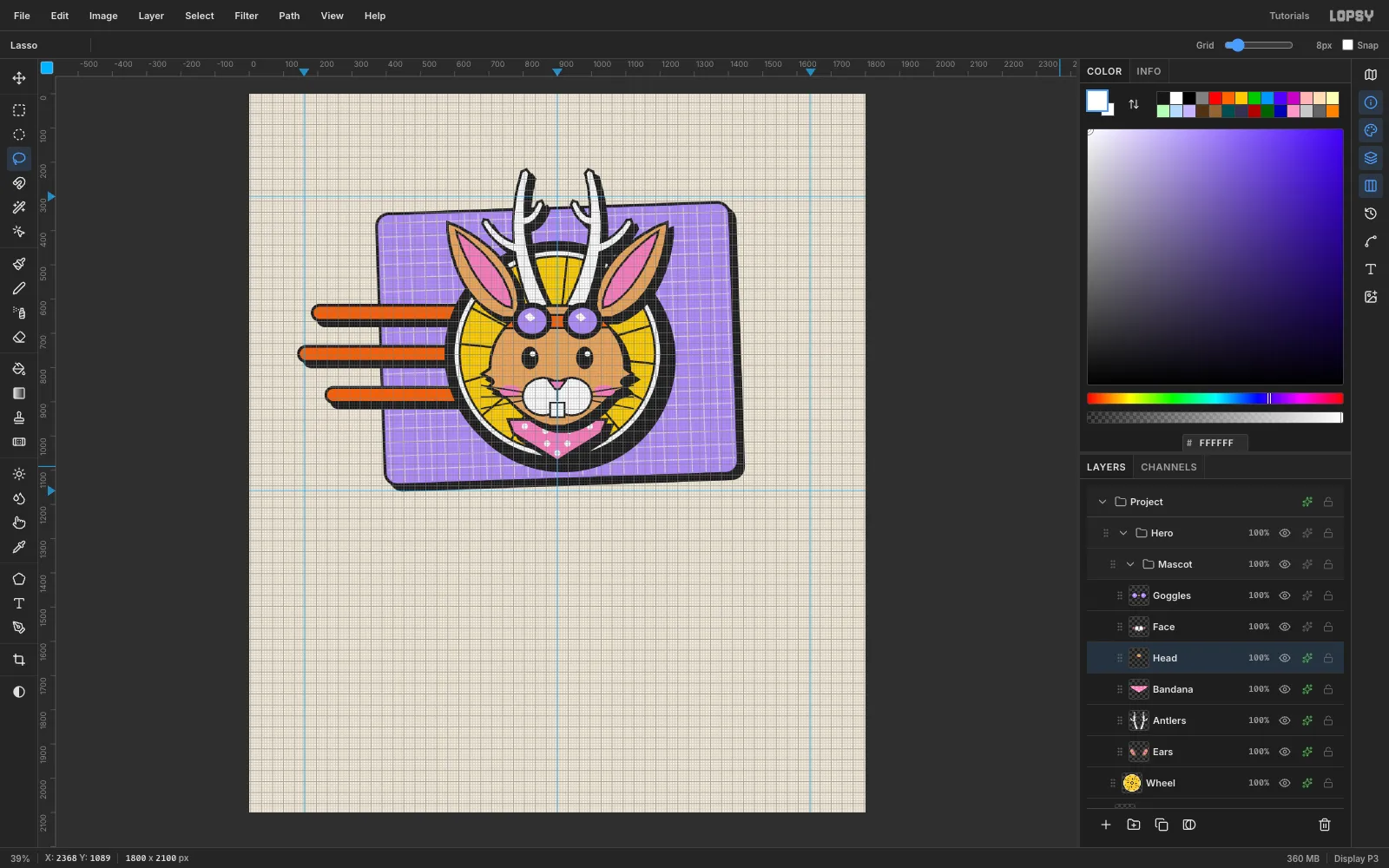
Task: Collapse the Mascot folder
Action: point(1130,564)
